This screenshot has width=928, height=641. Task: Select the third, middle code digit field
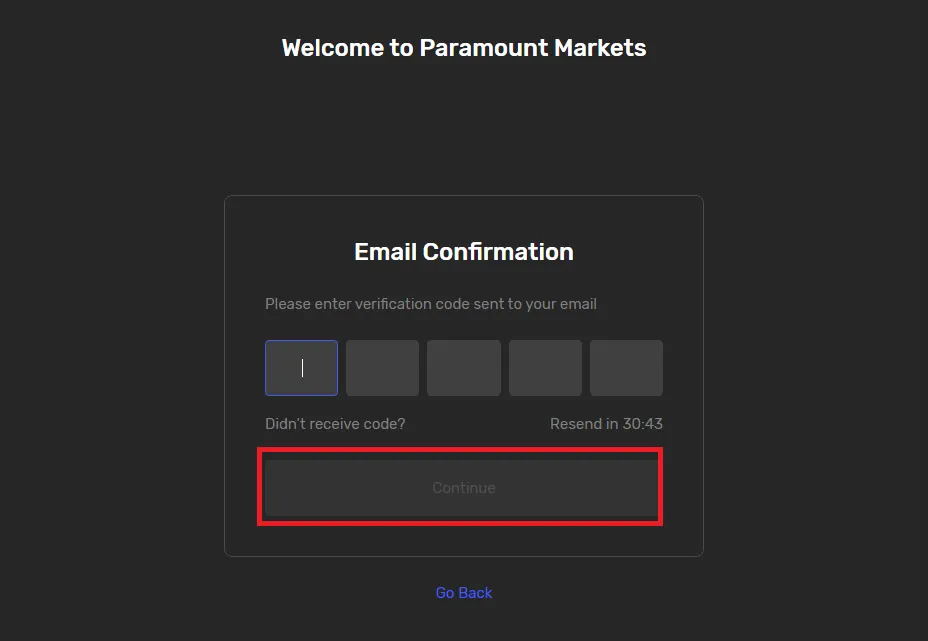(x=464, y=368)
